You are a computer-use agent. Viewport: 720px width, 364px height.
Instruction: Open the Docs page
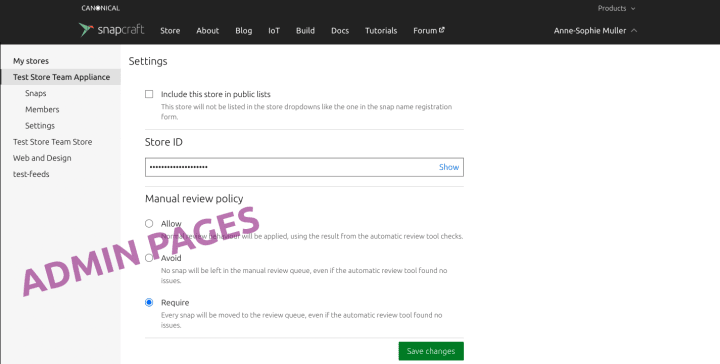pos(340,31)
